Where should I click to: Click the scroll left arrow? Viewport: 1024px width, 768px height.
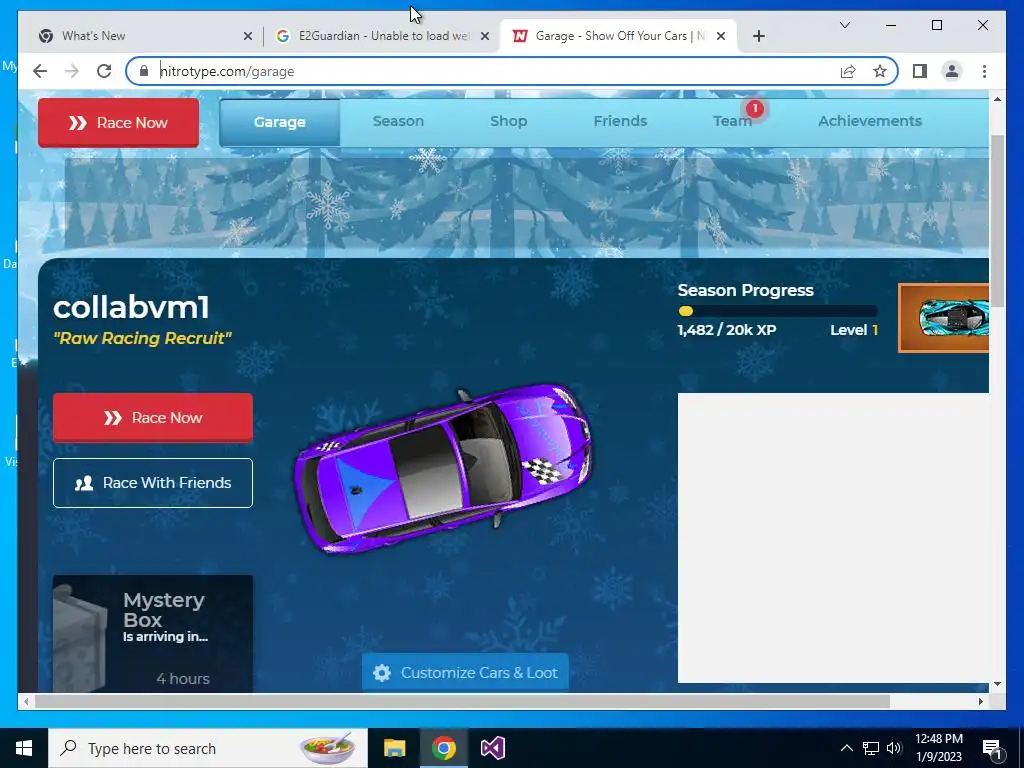[x=25, y=701]
